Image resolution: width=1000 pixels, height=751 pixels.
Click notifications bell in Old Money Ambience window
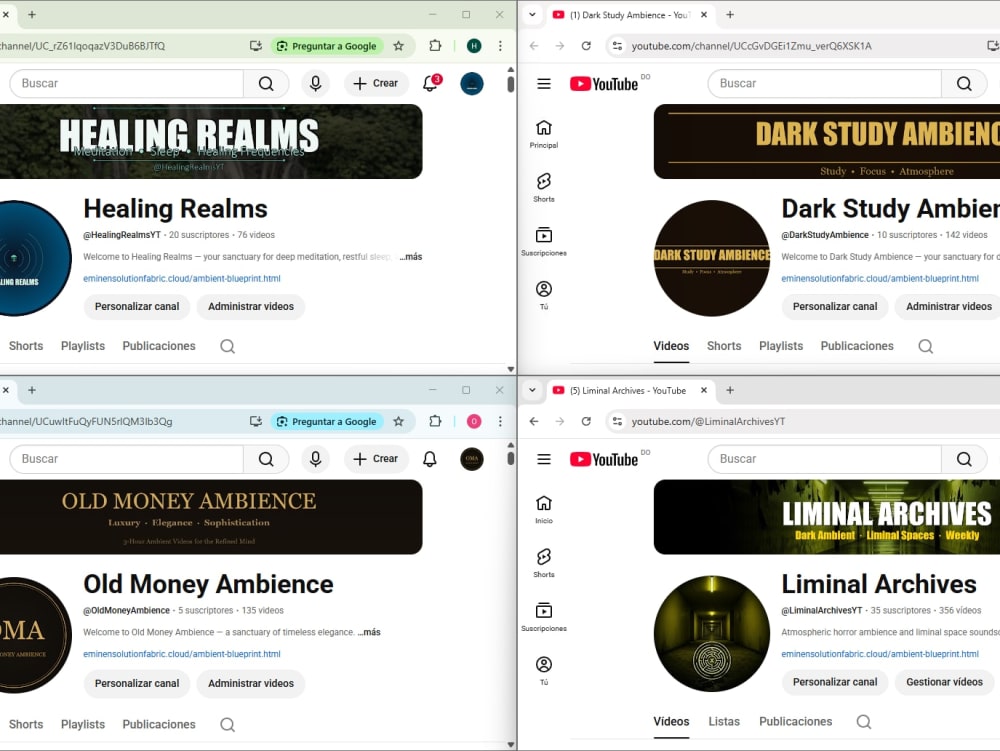click(x=430, y=459)
